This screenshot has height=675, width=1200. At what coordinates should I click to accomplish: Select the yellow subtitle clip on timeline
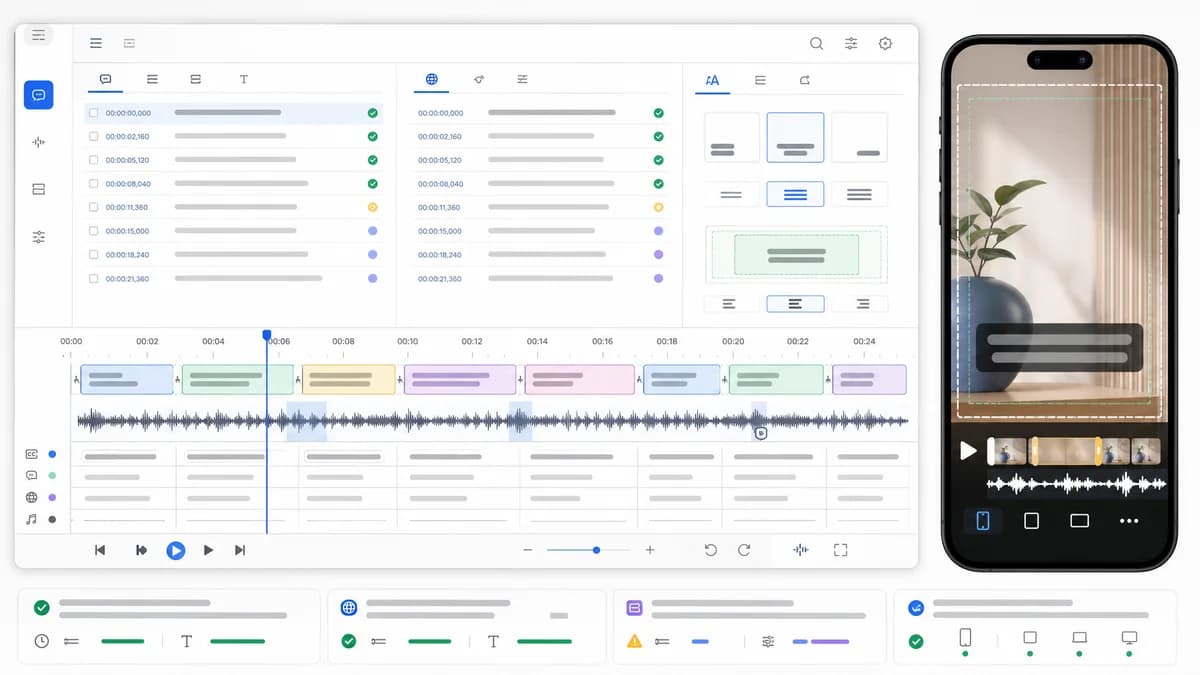[349, 379]
